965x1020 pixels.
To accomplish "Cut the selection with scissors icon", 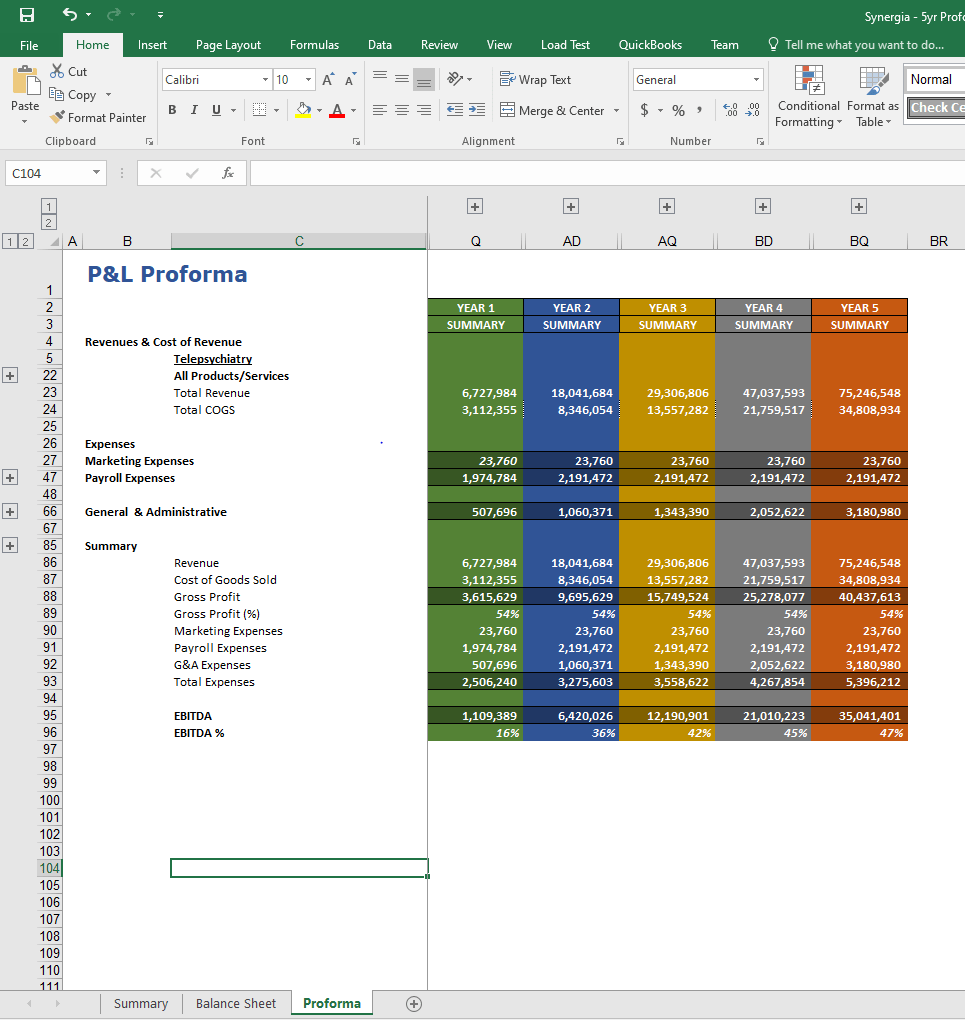I will [x=69, y=72].
